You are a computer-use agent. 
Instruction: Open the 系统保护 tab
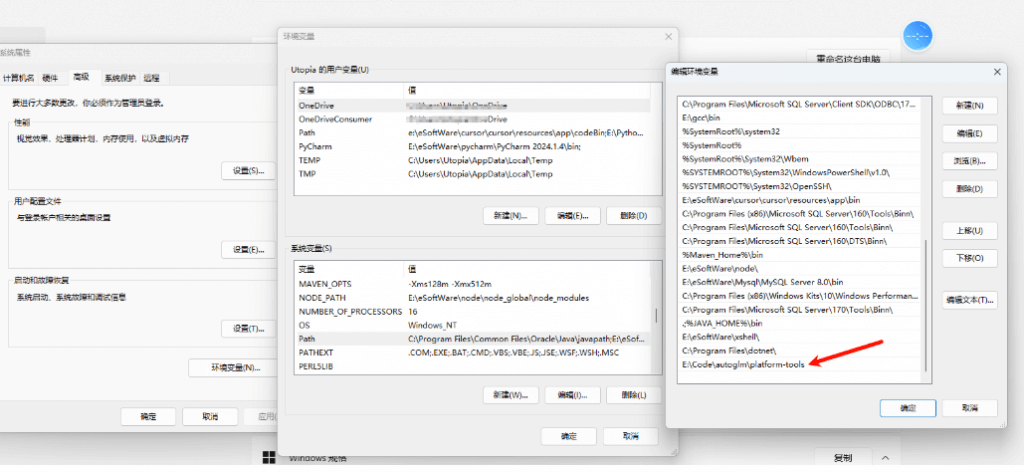click(120, 77)
